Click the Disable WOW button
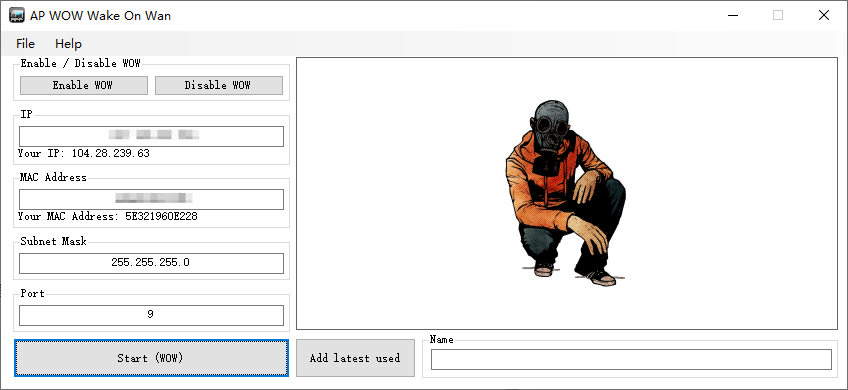Viewport: 848px width, 390px height. (x=218, y=85)
